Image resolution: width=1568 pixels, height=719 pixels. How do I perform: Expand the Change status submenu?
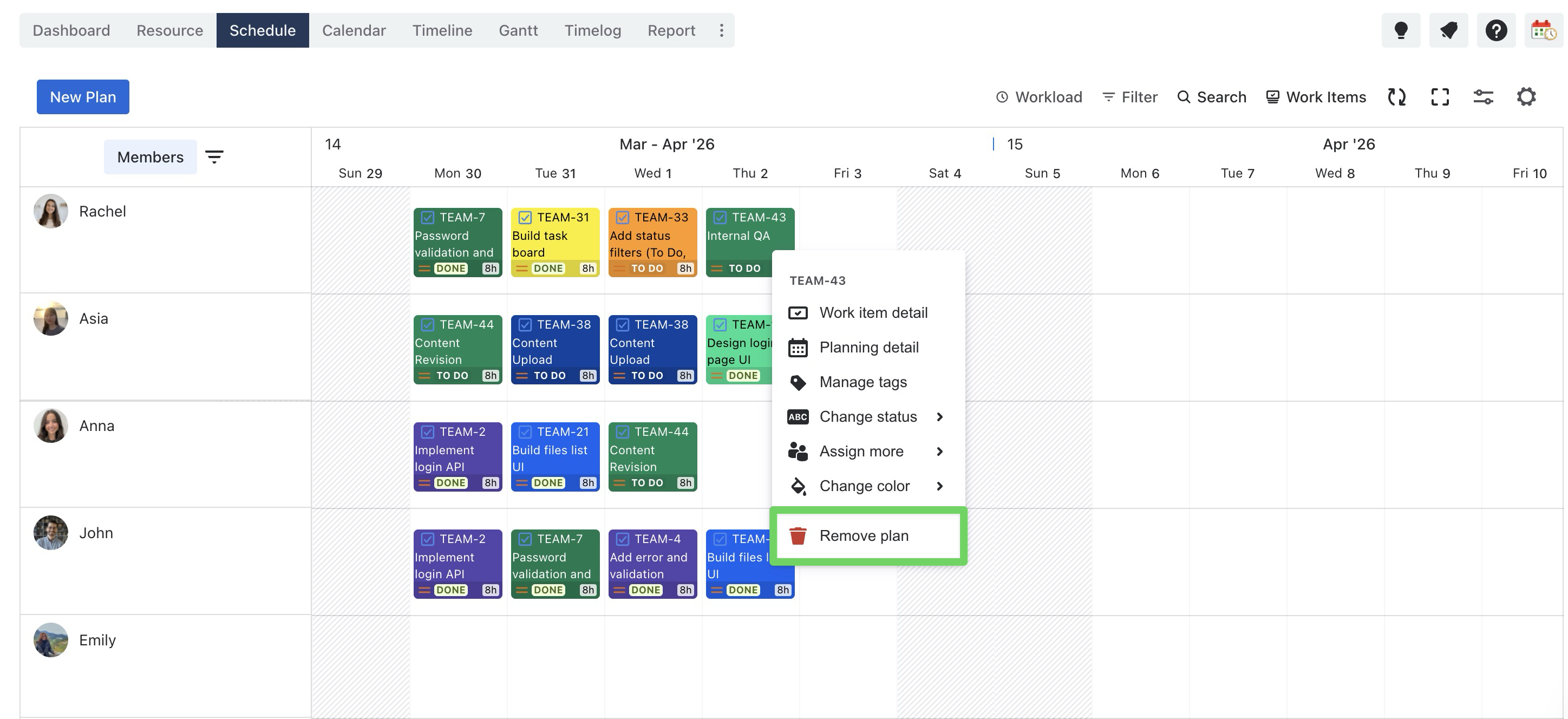pos(867,416)
